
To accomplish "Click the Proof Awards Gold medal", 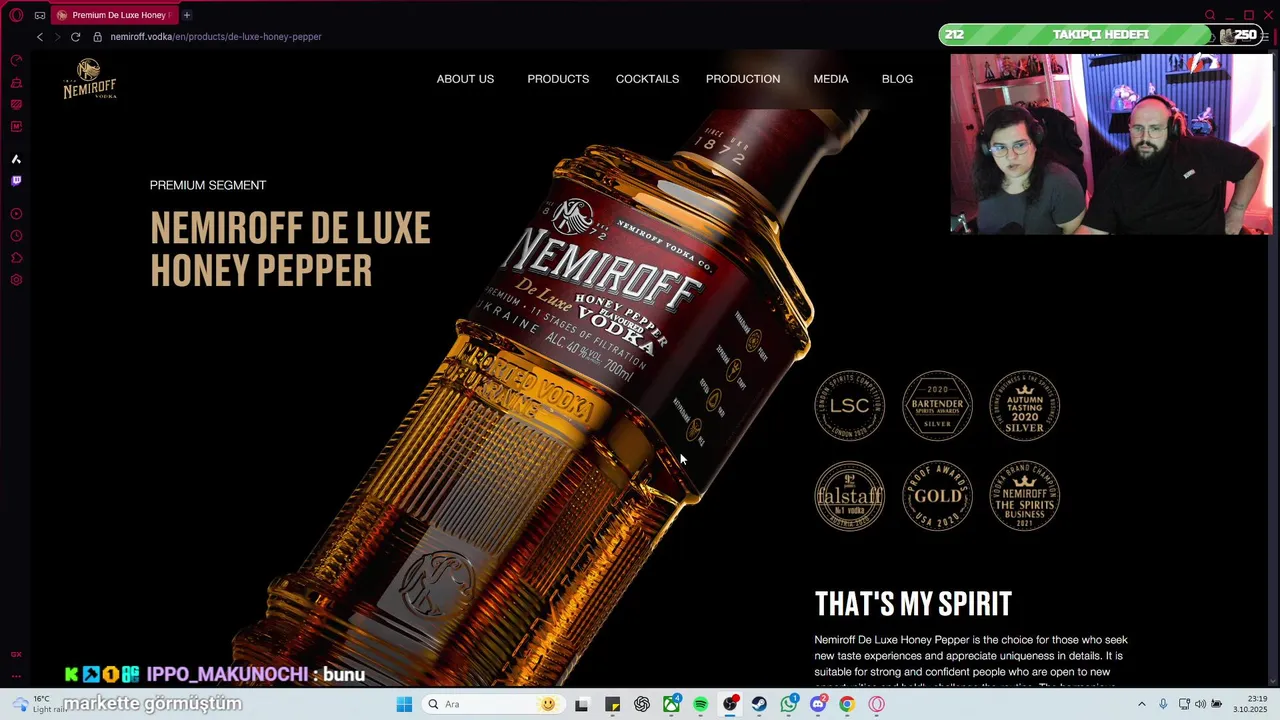I will coord(937,495).
